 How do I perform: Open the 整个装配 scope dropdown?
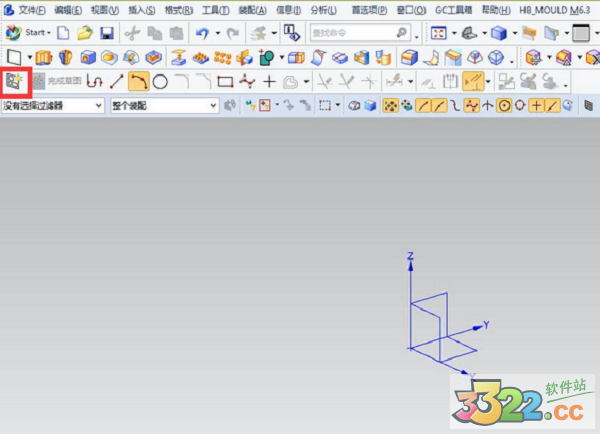point(165,105)
